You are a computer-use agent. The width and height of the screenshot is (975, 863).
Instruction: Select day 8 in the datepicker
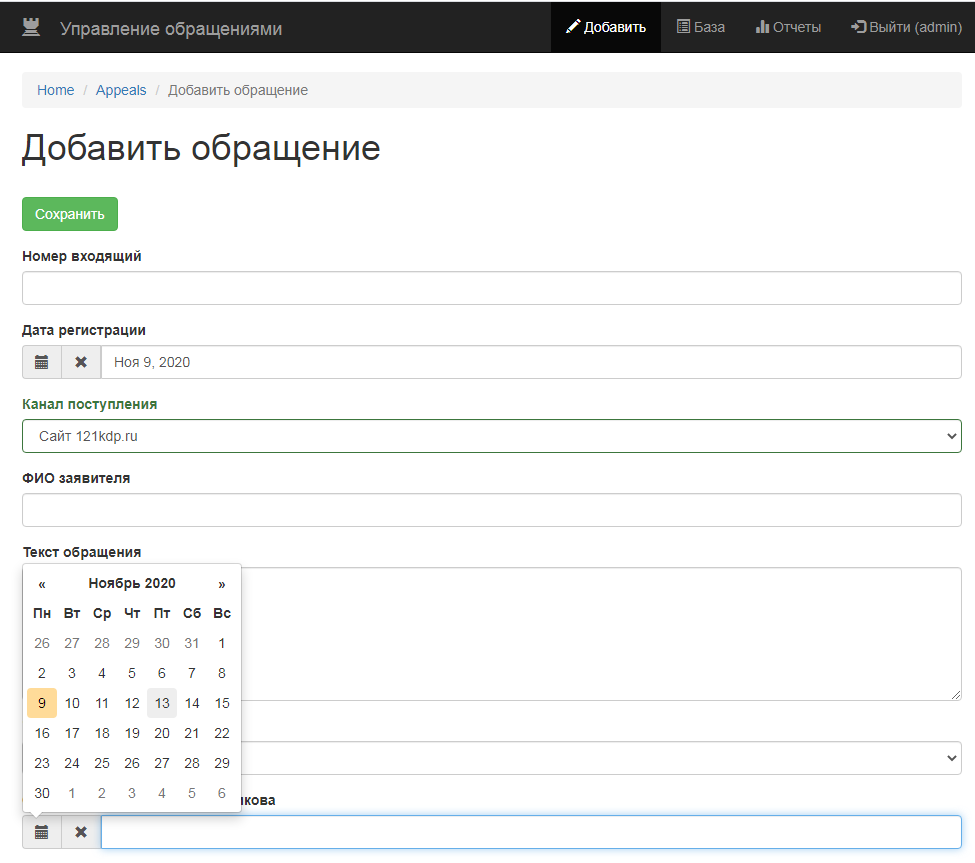tap(222, 673)
